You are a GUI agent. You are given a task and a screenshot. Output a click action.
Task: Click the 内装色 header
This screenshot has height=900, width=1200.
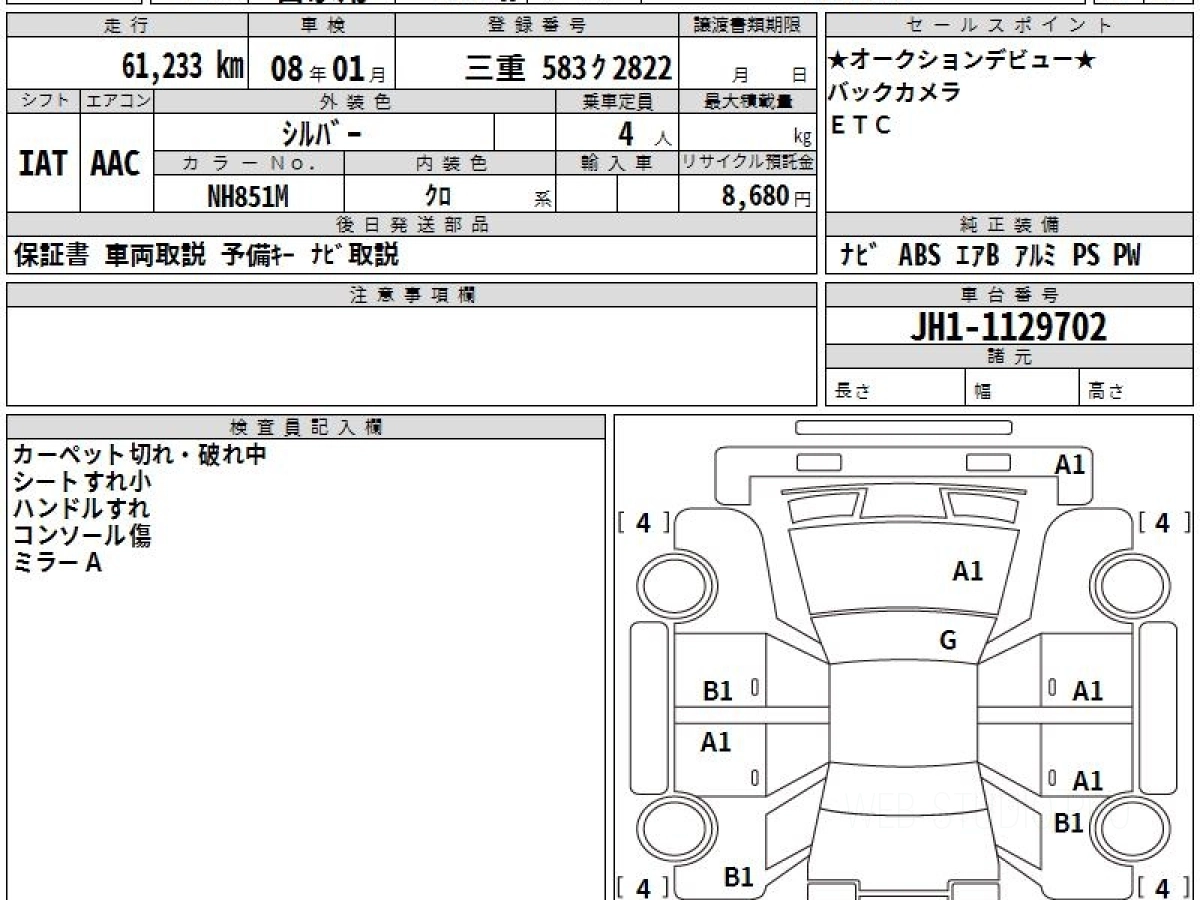(x=450, y=163)
